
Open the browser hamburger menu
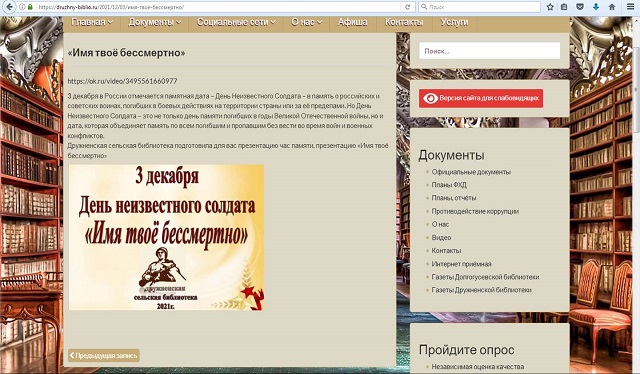click(x=630, y=7)
